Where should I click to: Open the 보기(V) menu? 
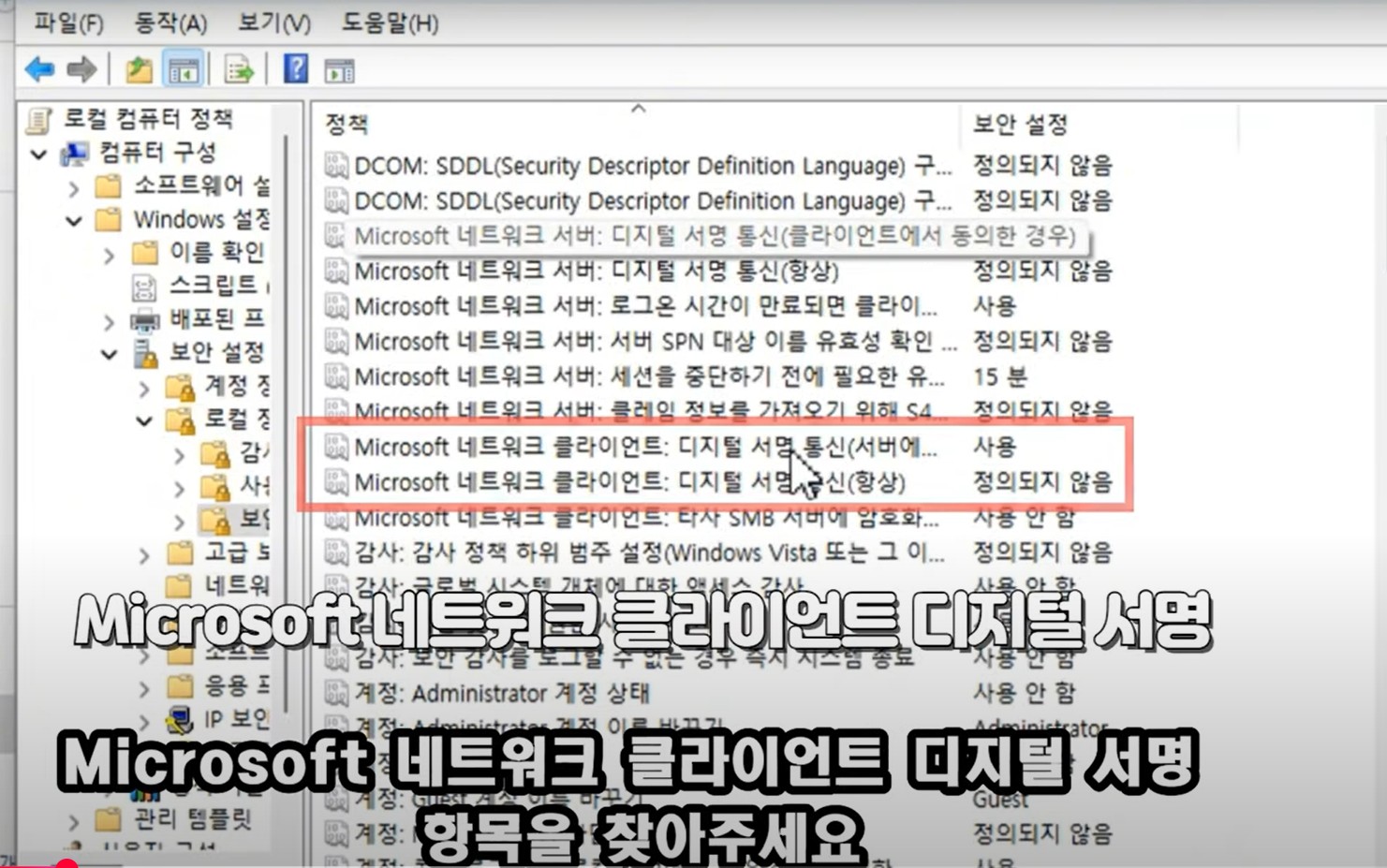(x=273, y=22)
